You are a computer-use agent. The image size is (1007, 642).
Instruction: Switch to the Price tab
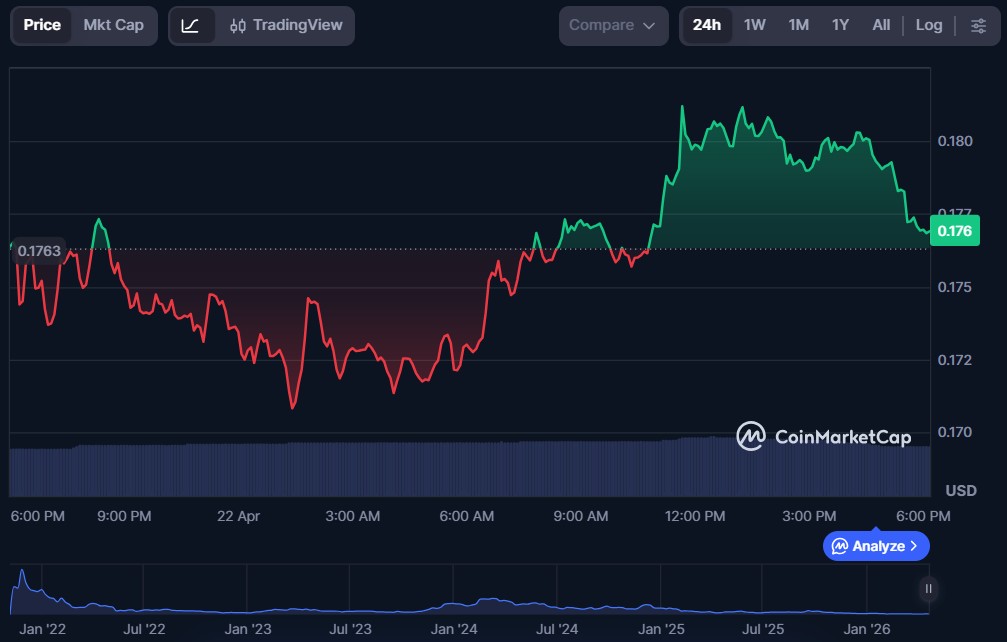[42, 25]
